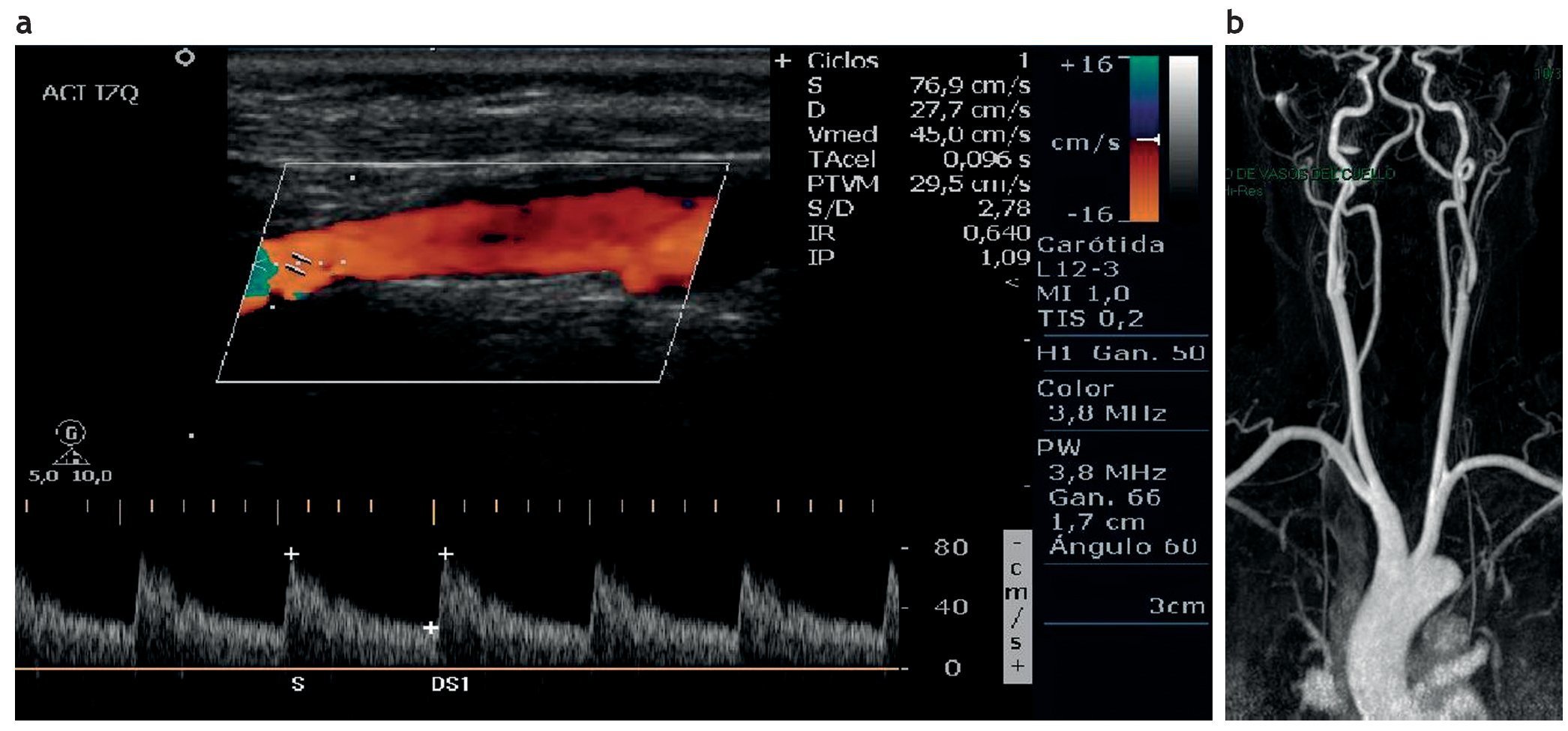The height and width of the screenshot is (731, 1568).
Task: Click the Color 3,8 MHz frequency setting
Action: (x=1107, y=413)
